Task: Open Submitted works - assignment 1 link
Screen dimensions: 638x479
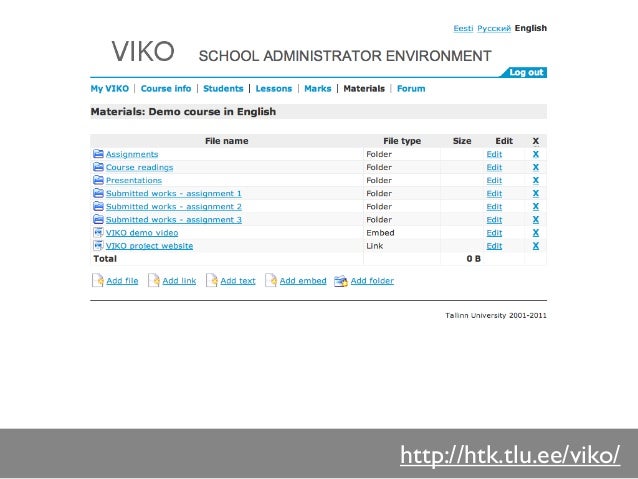Action: click(174, 193)
